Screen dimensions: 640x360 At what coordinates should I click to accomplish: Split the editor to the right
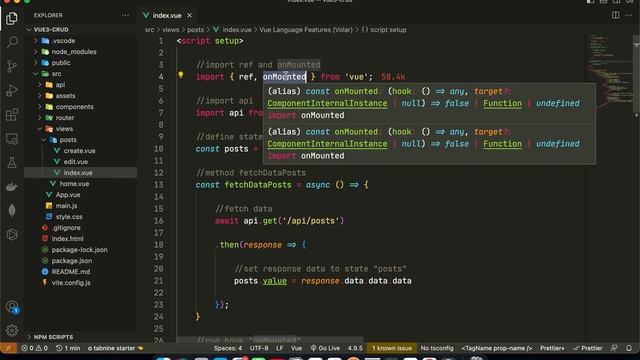point(616,15)
